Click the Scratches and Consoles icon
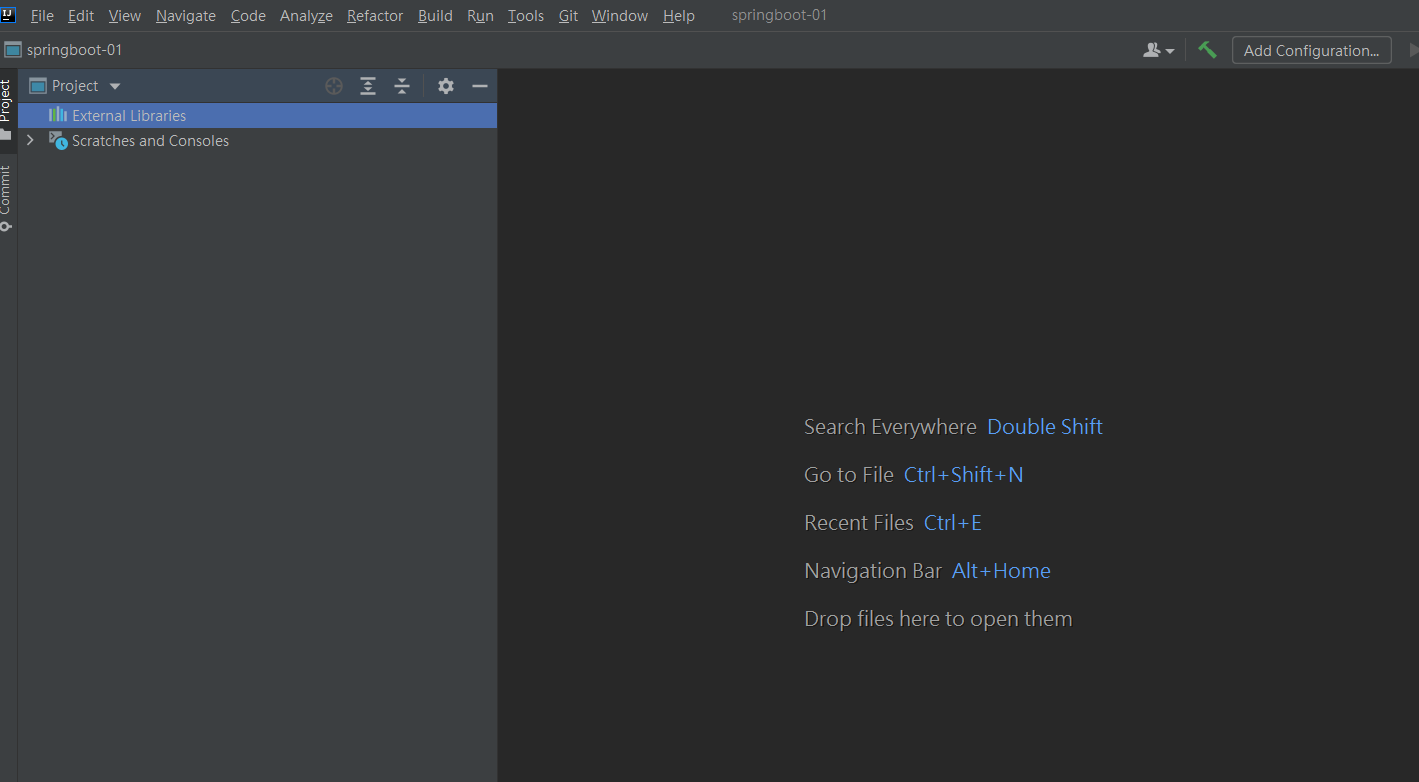Image resolution: width=1419 pixels, height=782 pixels. coord(58,141)
